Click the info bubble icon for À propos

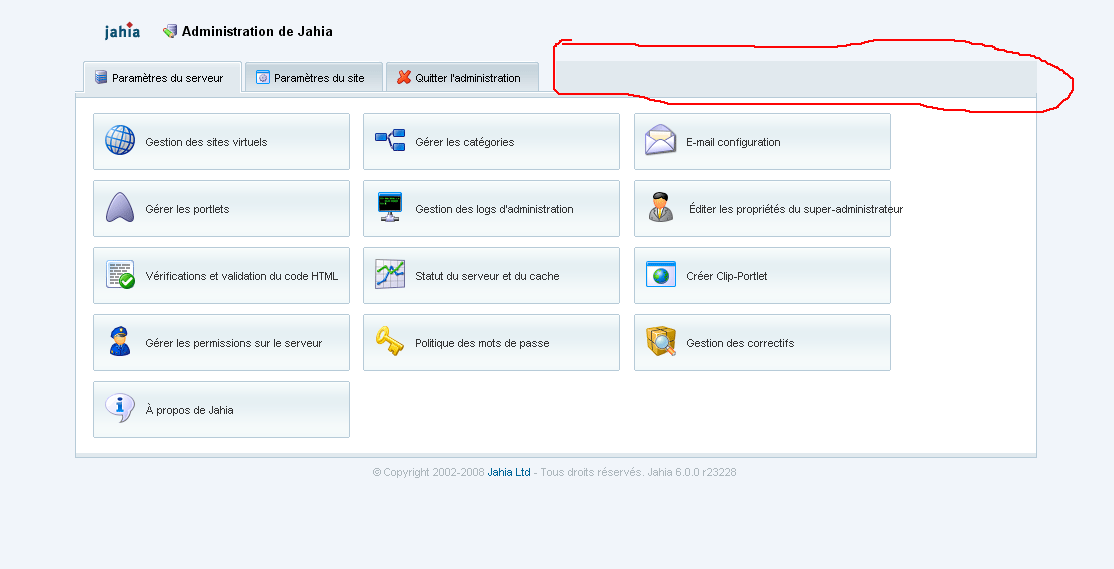click(x=120, y=408)
